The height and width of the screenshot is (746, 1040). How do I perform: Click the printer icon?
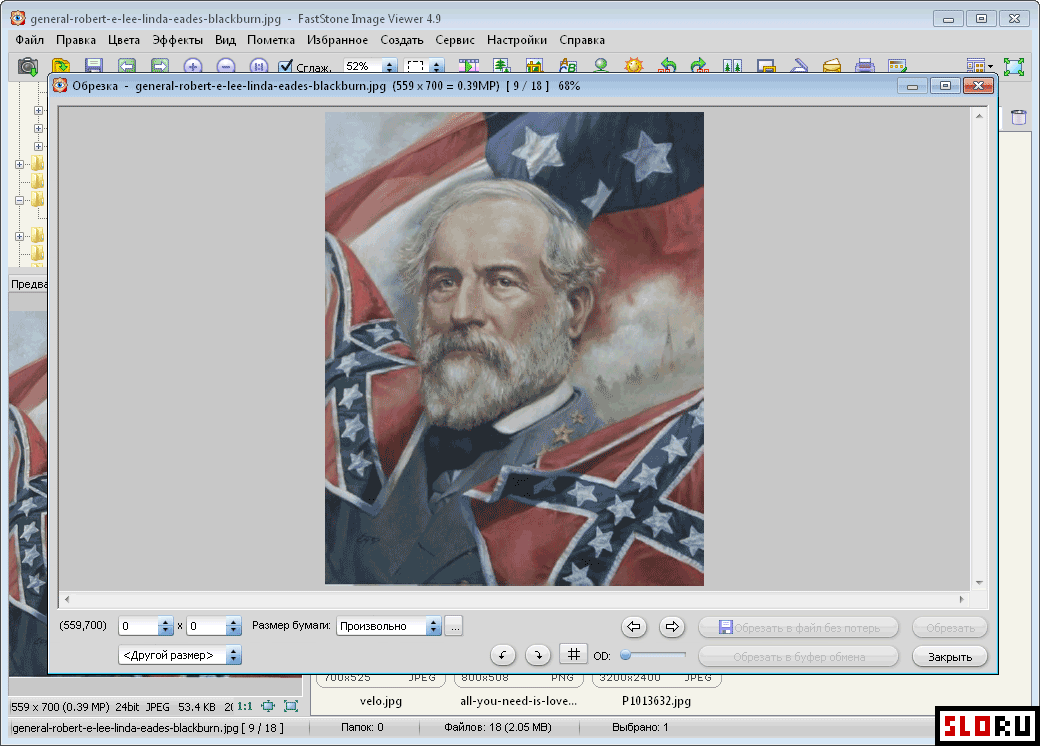point(865,66)
